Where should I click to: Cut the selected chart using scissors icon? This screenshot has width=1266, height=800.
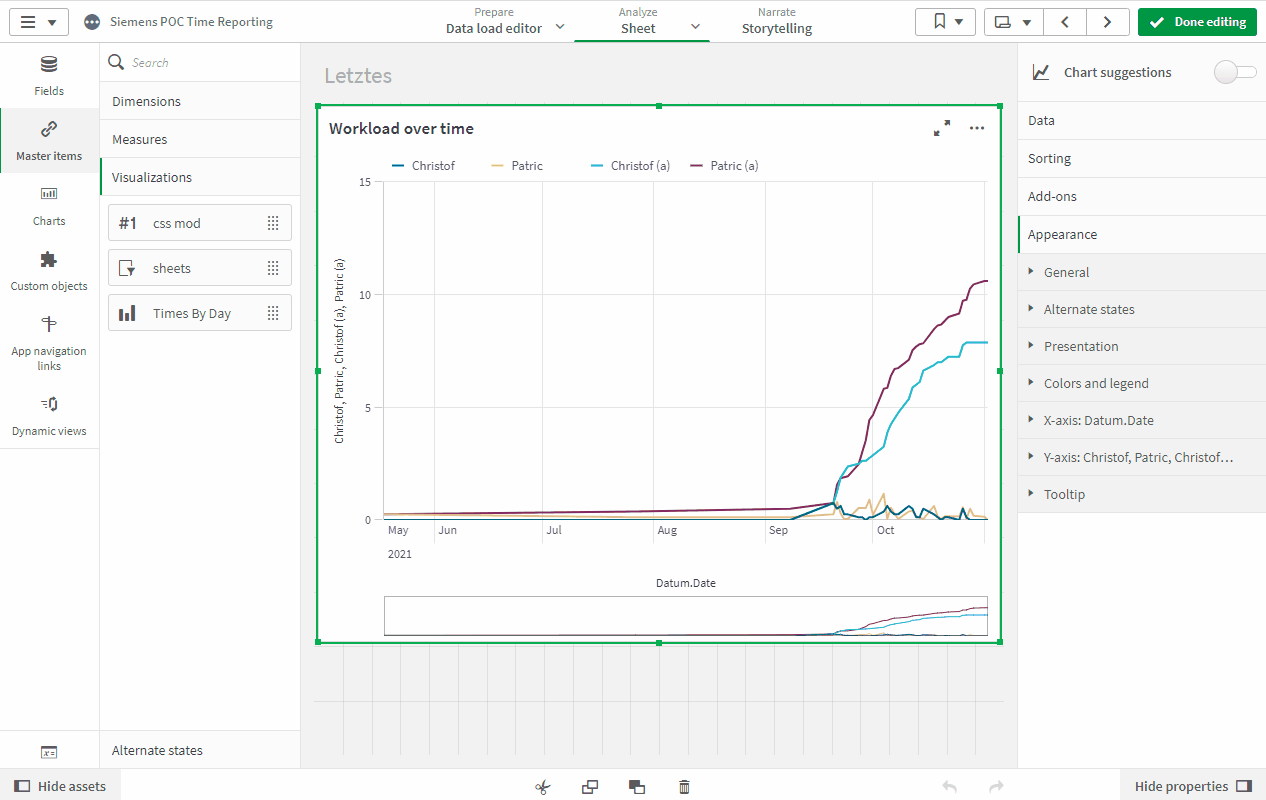point(542,787)
